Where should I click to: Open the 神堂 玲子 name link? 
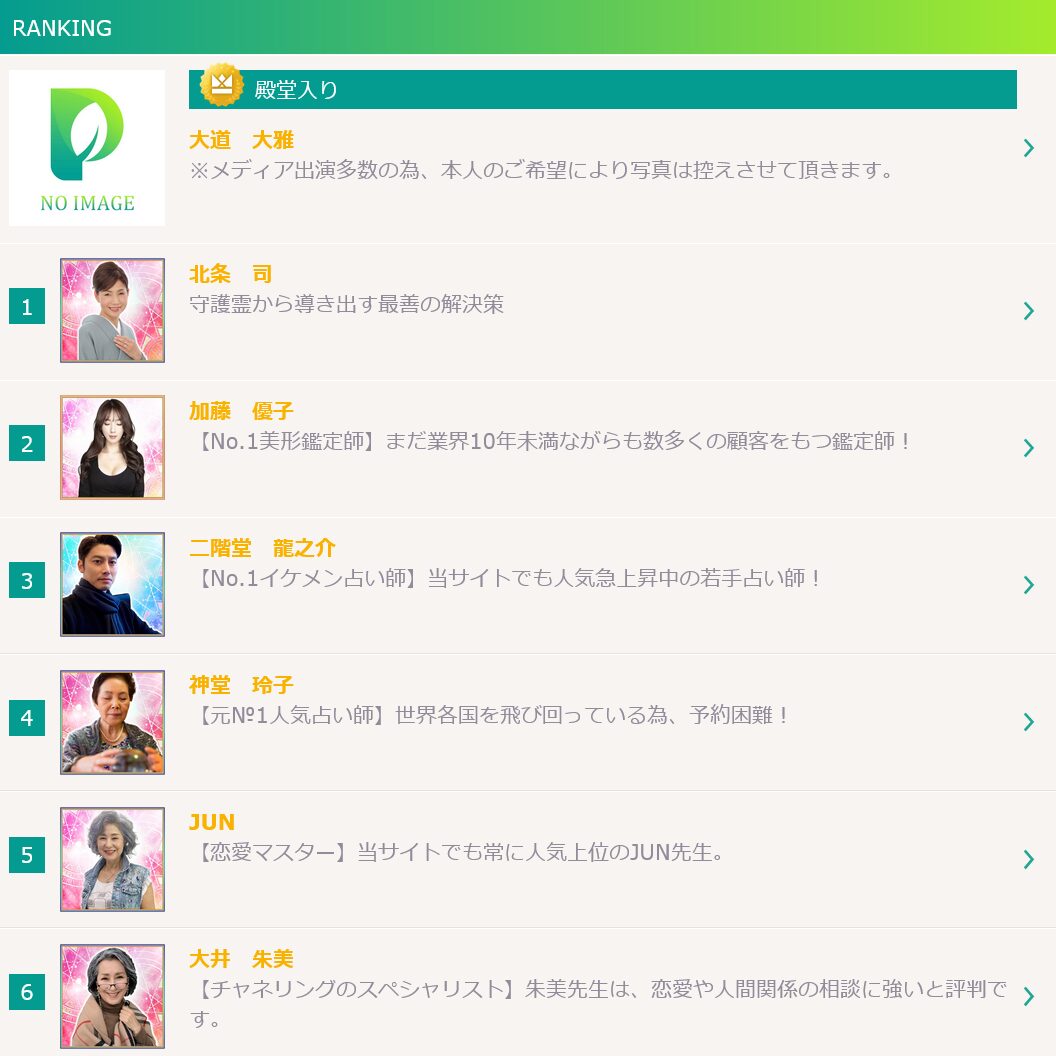coord(241,685)
